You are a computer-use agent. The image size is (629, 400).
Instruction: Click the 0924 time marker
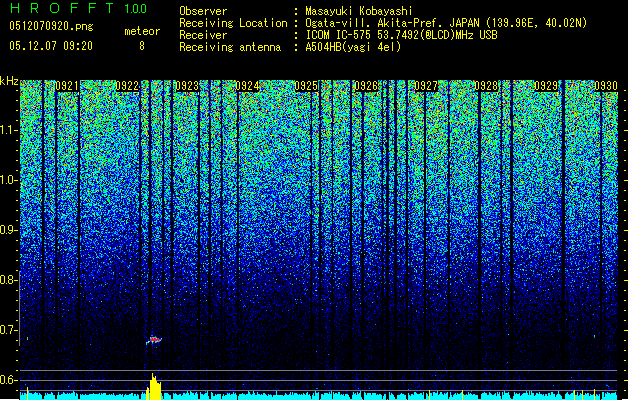pyautogui.click(x=247, y=86)
